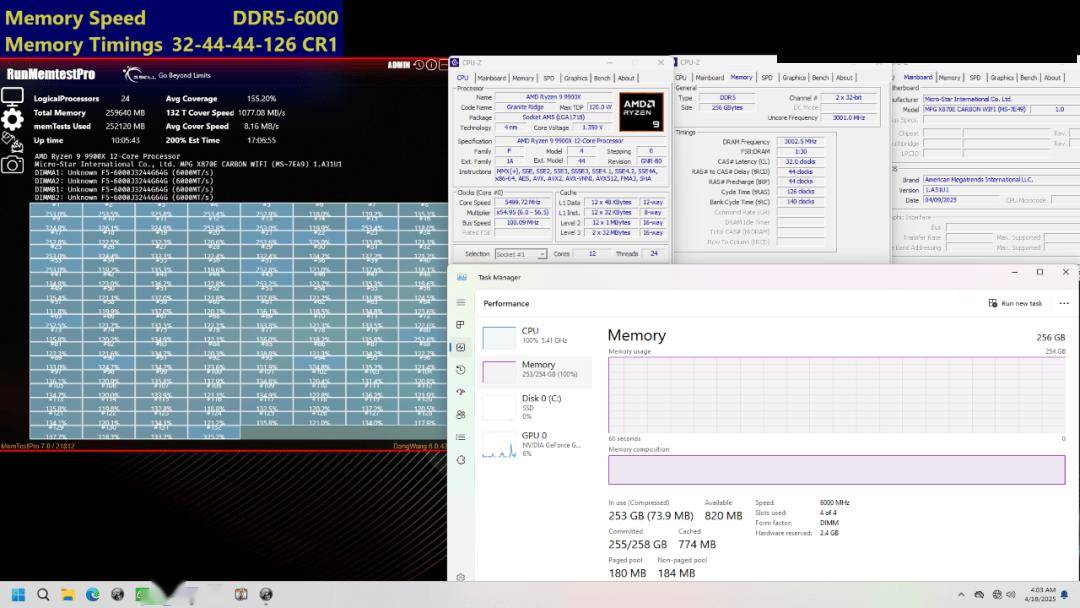
Task: Open App history in Task Manager sidebar
Action: click(461, 369)
